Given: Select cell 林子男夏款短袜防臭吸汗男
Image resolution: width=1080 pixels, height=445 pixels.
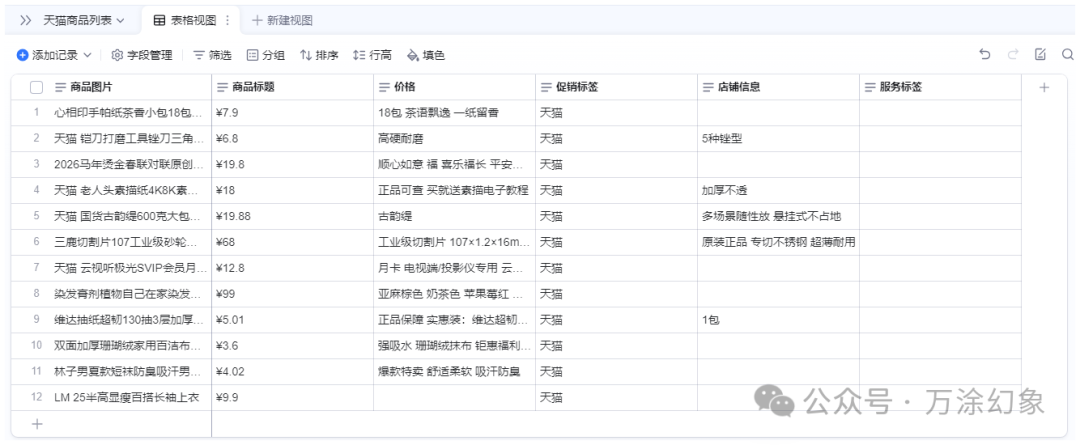Looking at the screenshot, I should 129,372.
